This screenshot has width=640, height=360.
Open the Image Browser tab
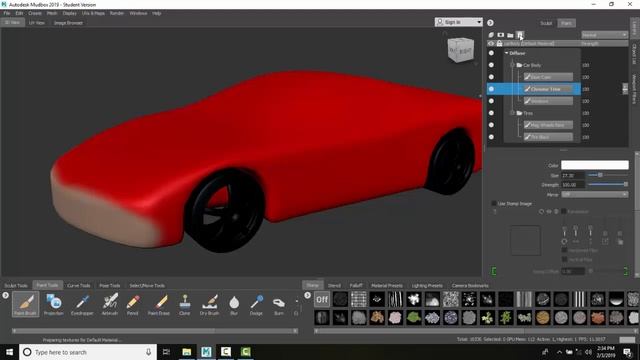tap(68, 23)
